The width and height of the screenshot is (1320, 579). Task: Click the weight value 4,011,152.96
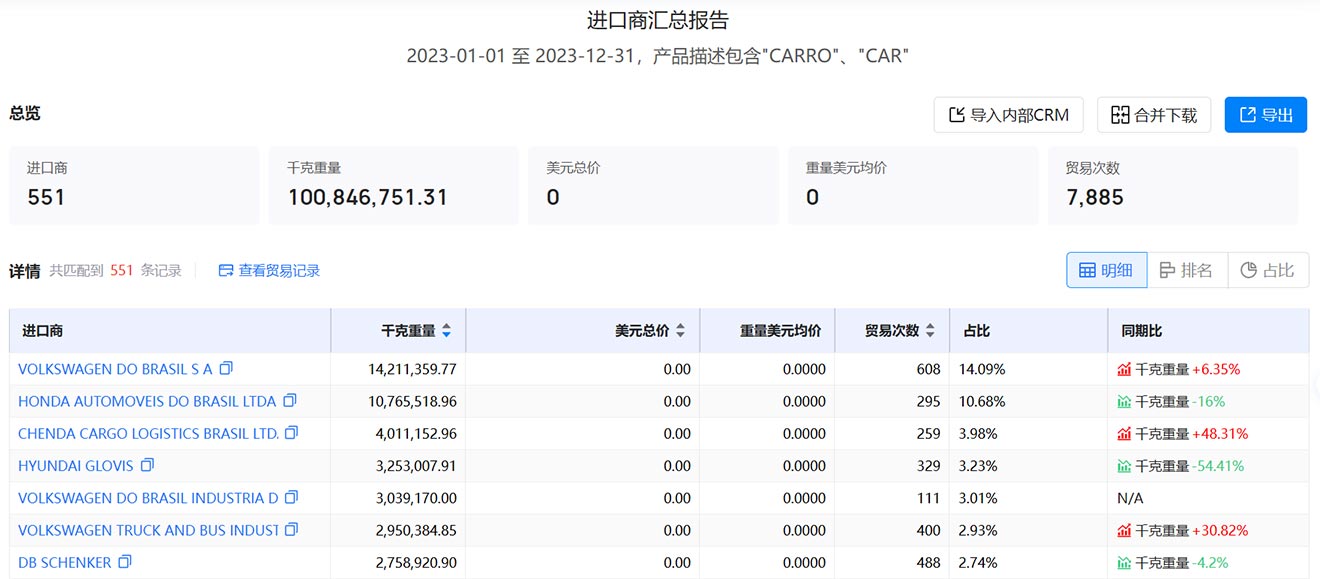coord(416,433)
